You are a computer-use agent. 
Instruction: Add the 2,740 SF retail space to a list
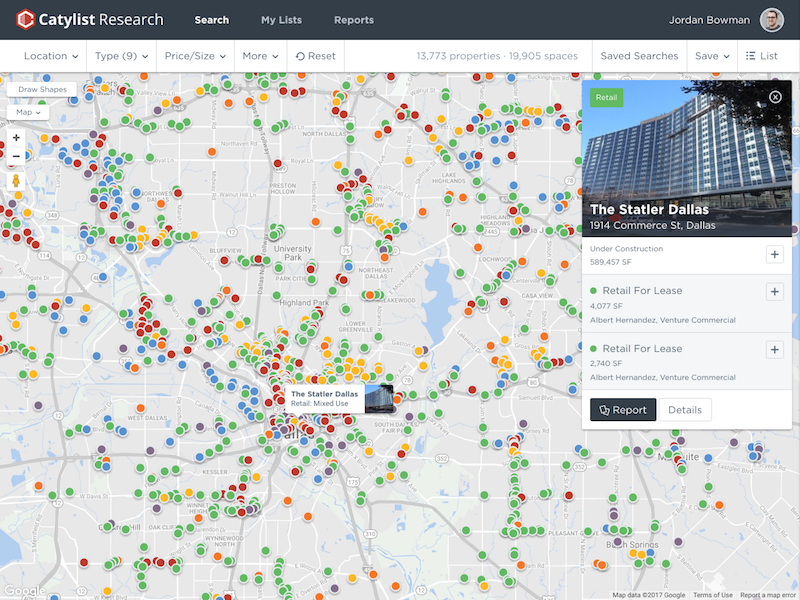(774, 349)
